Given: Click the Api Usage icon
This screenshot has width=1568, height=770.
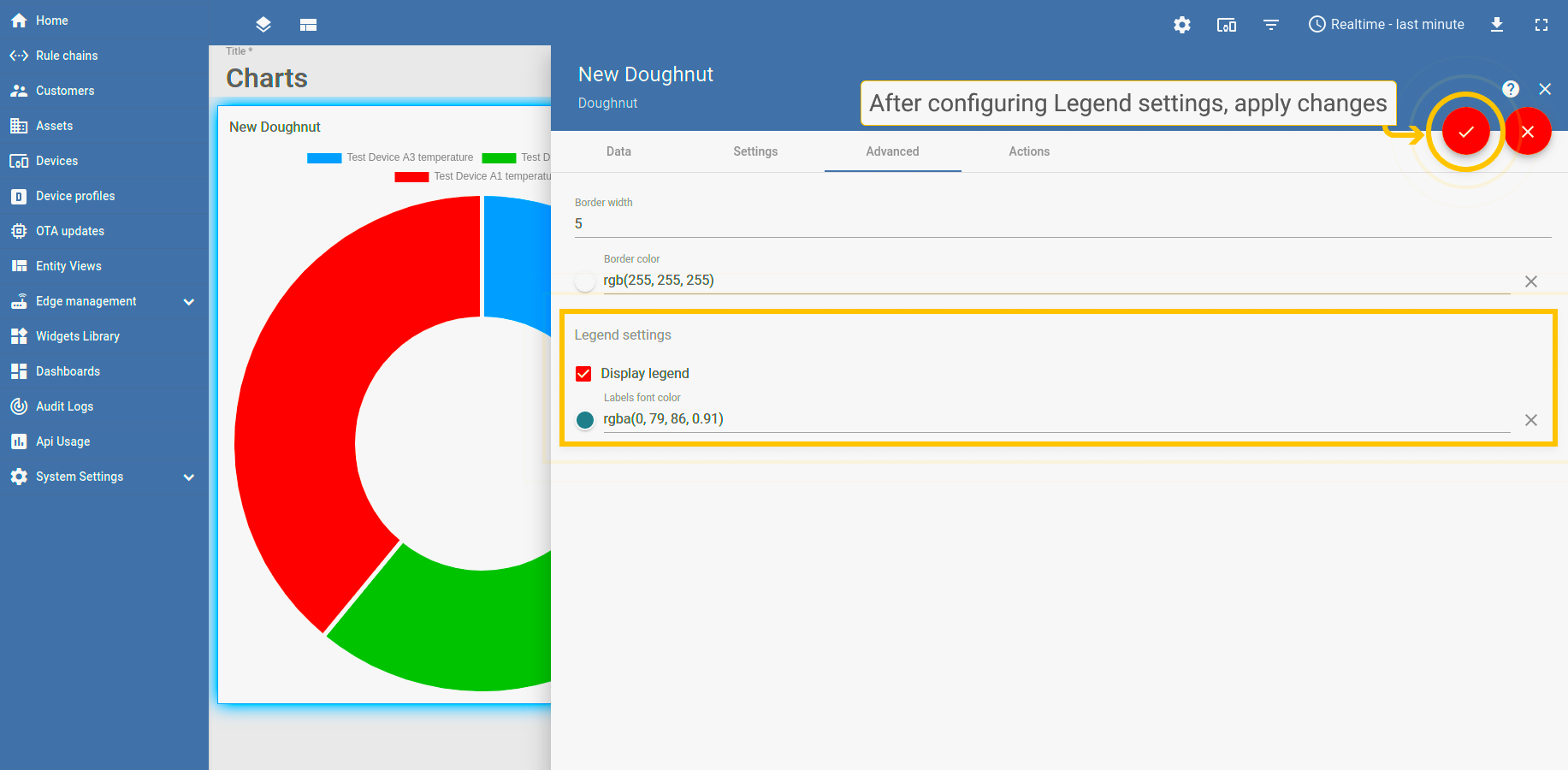Looking at the screenshot, I should [19, 441].
